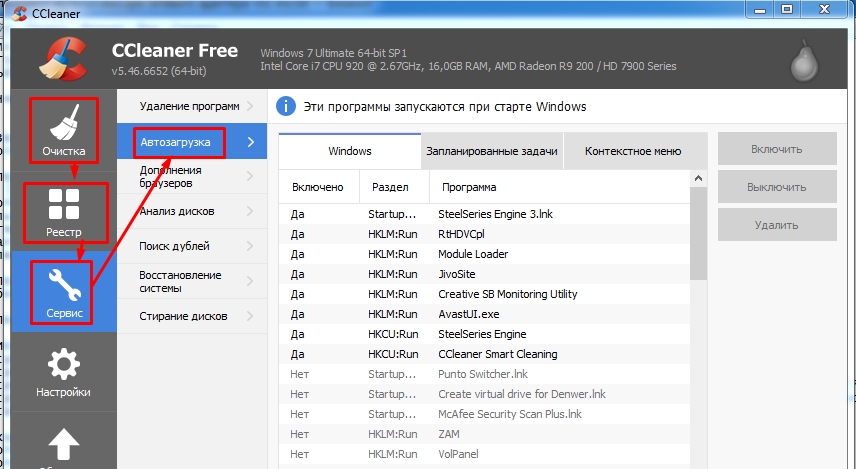Viewport: 856px width, 469px height.
Task: Click chevron next to Восстановление системы
Action: (251, 281)
